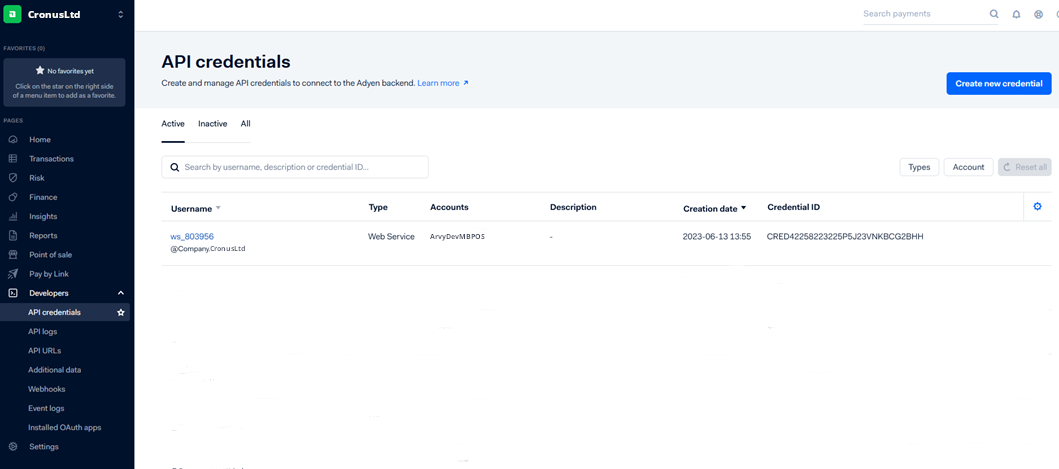Toggle the favorite star on API credentials
This screenshot has width=1059, height=469.
pos(121,313)
